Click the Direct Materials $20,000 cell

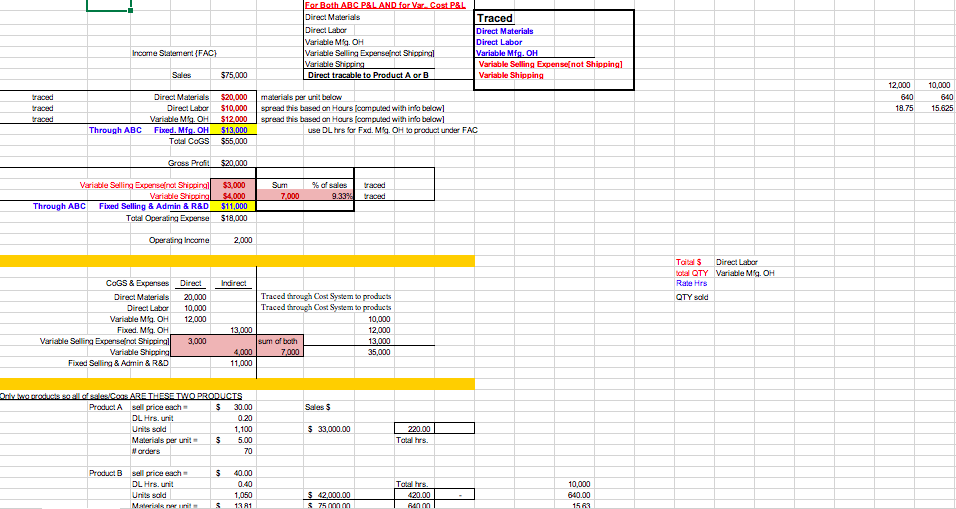click(234, 97)
